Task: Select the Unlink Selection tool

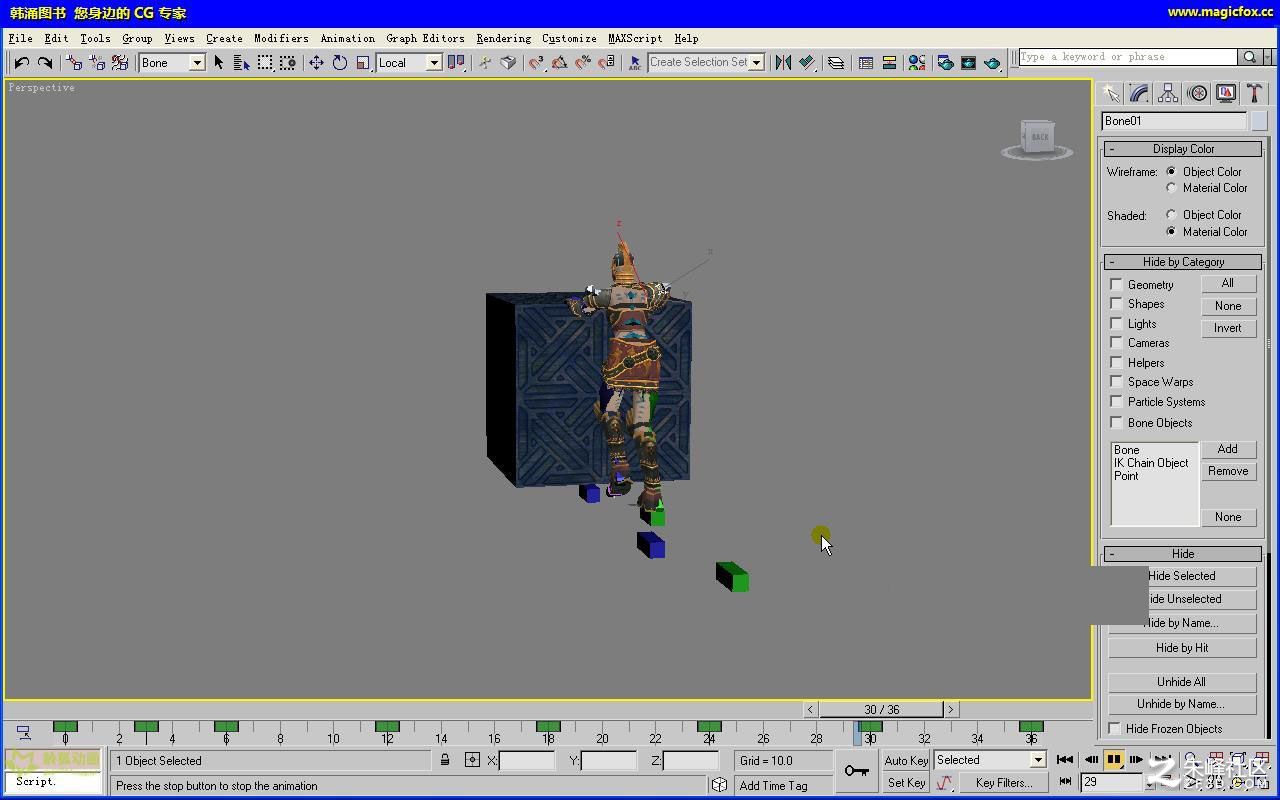Action: pos(97,62)
